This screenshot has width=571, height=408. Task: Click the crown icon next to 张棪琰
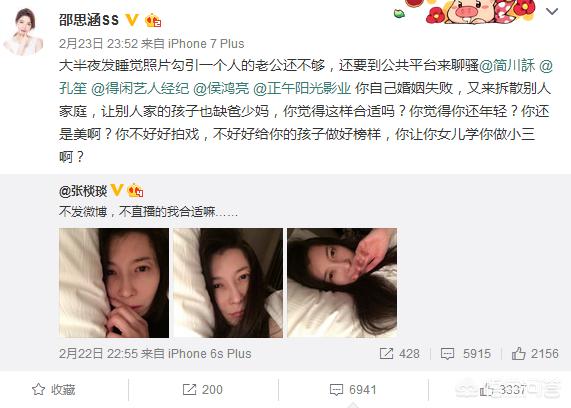pyautogui.click(x=135, y=190)
